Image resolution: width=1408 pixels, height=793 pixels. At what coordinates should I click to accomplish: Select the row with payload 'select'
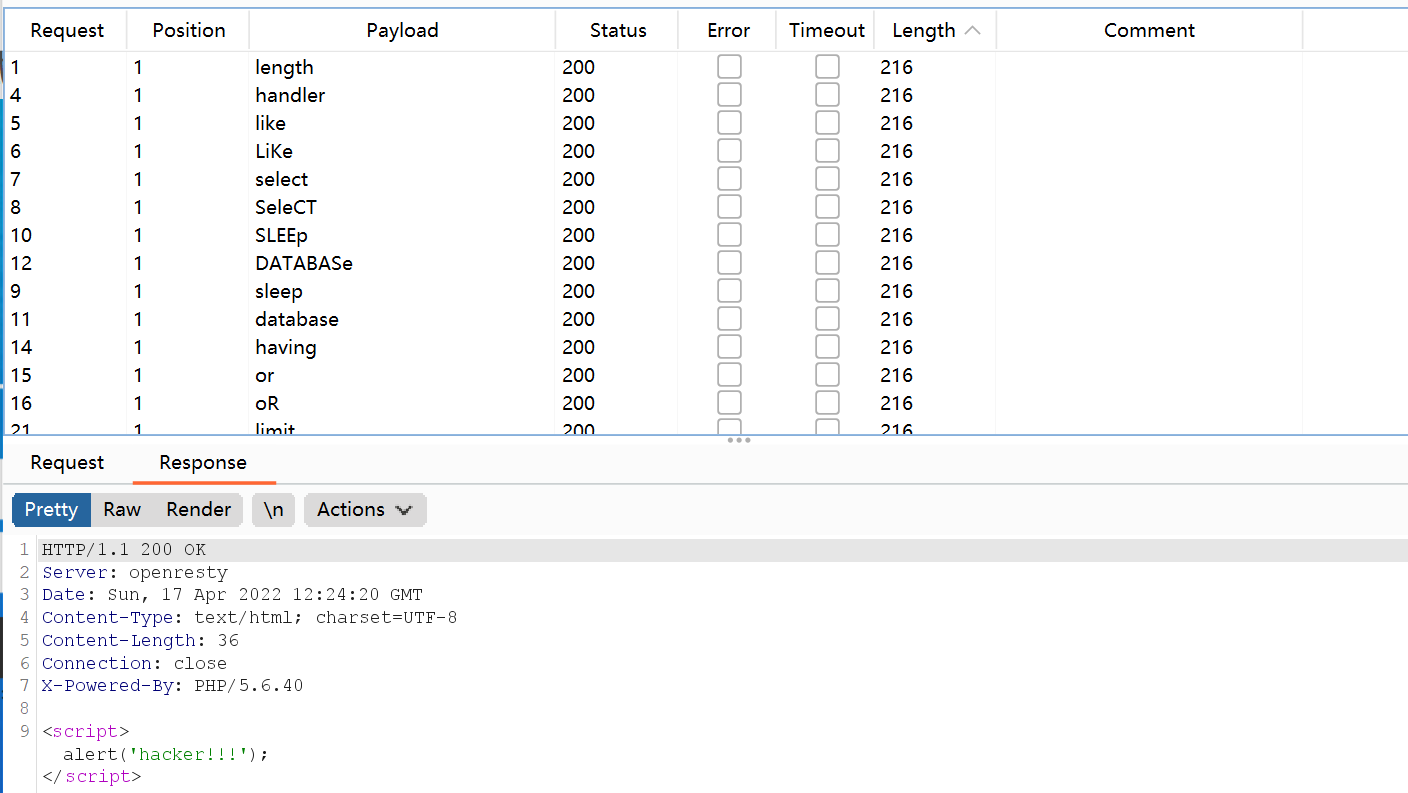704,179
